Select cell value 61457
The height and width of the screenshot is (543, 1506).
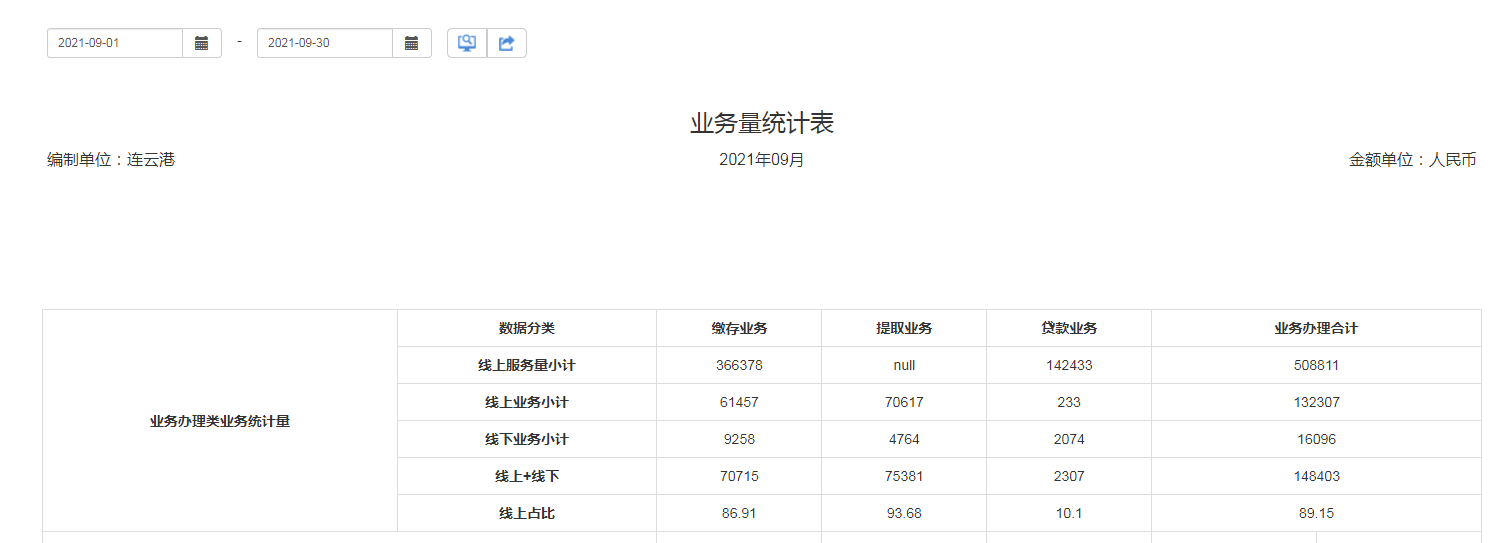point(739,402)
